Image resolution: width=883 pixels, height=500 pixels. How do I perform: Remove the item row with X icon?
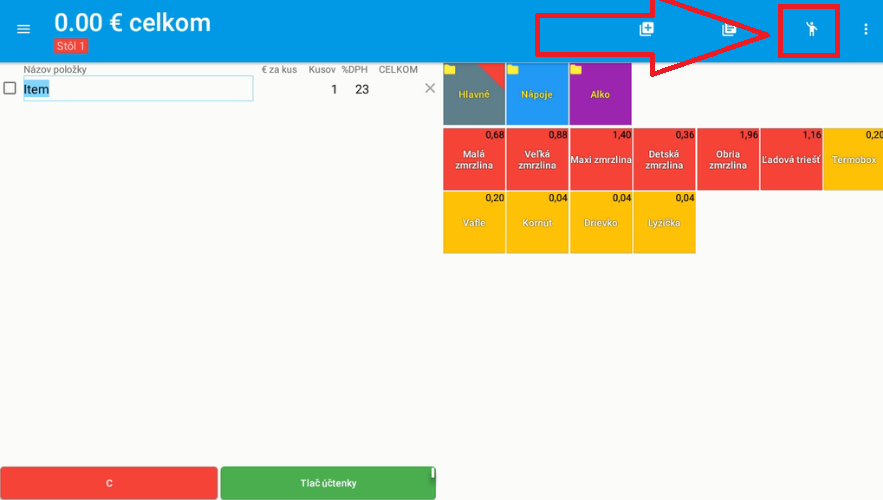coord(430,89)
